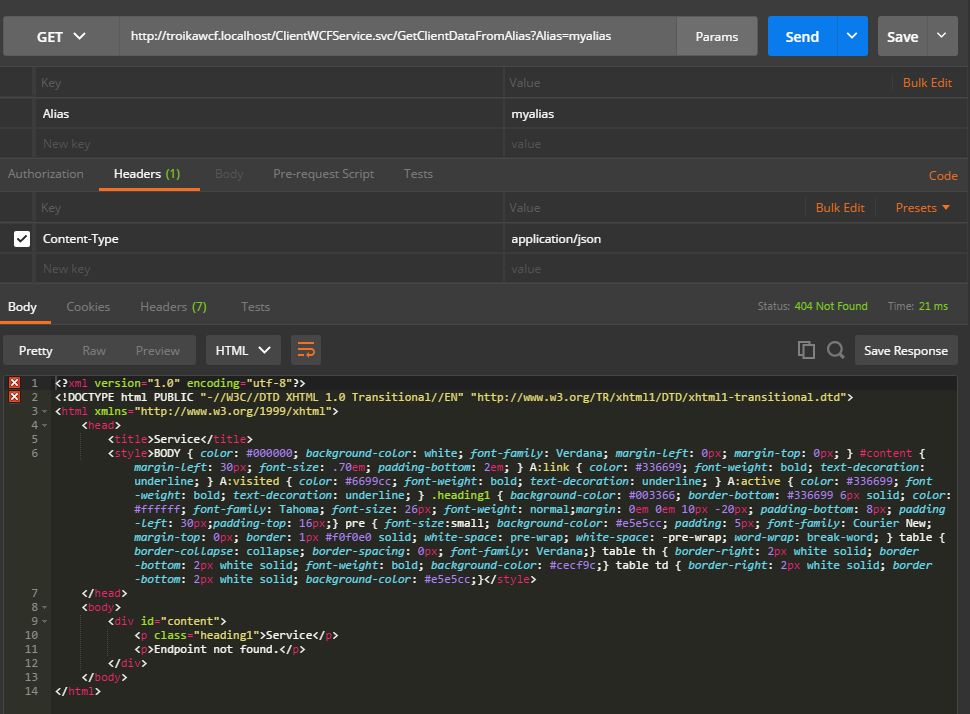Select the request Headers (1) tab
This screenshot has height=714, width=970.
147,174
